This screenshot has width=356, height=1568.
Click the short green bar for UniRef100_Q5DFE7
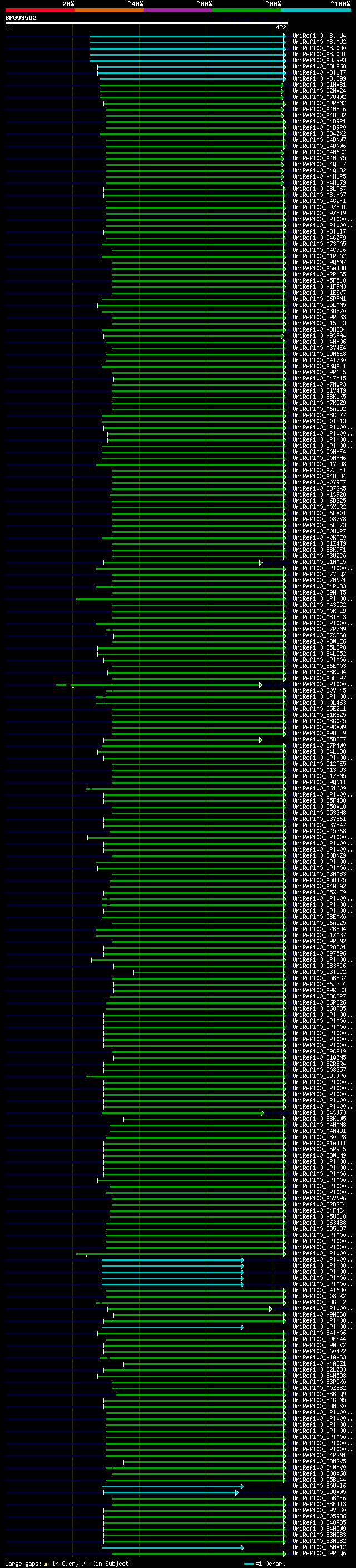pyautogui.click(x=182, y=740)
